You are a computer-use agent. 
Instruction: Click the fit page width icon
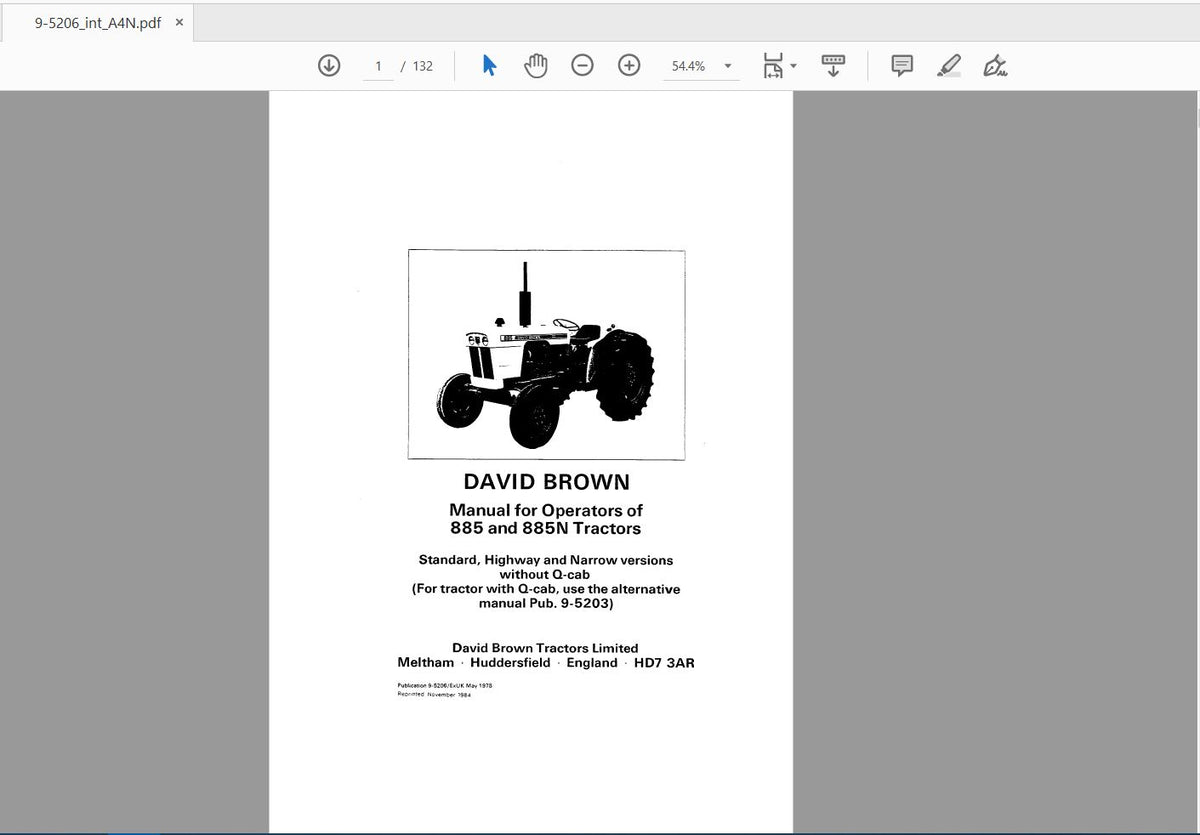click(x=773, y=66)
